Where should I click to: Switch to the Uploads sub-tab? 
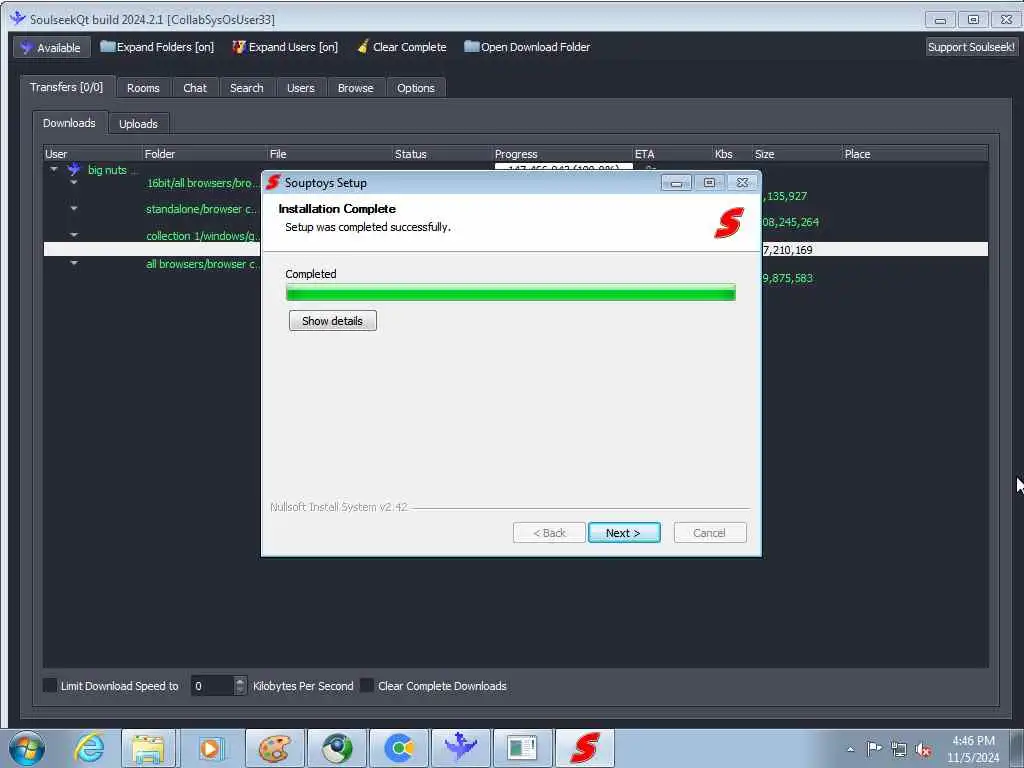coord(138,124)
